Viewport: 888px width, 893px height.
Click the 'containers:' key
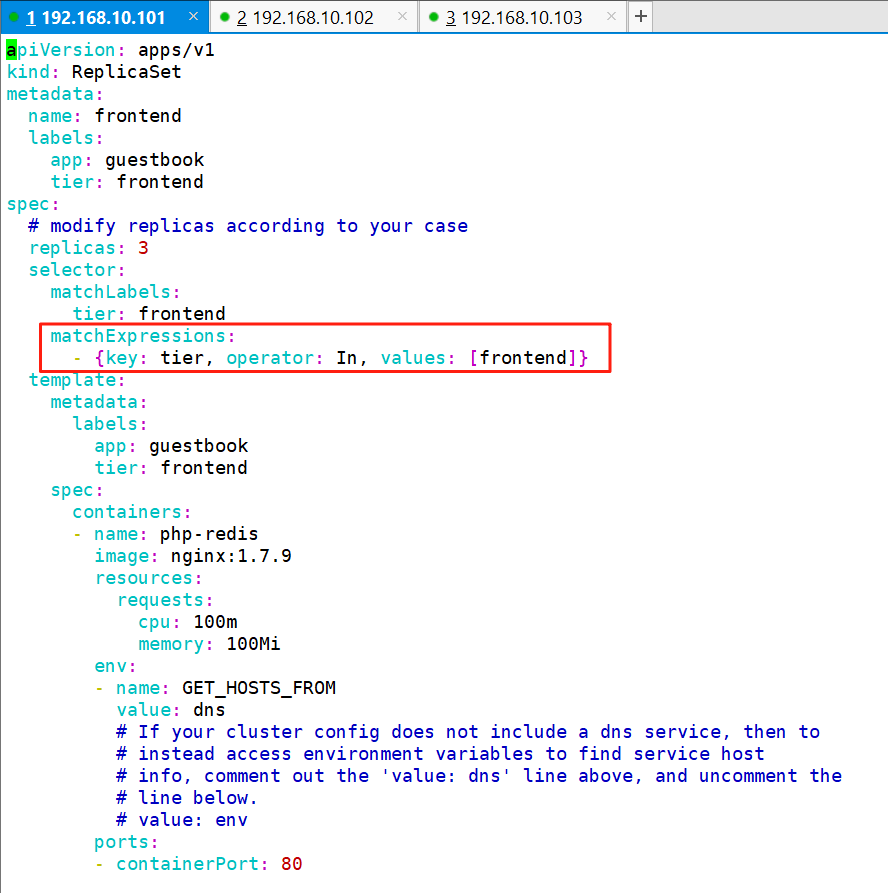pyautogui.click(x=132, y=512)
